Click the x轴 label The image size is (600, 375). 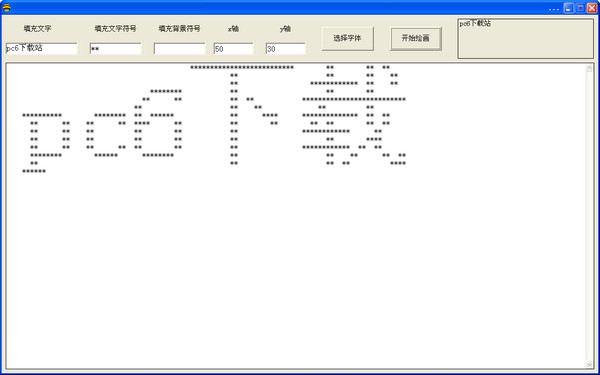[233, 29]
